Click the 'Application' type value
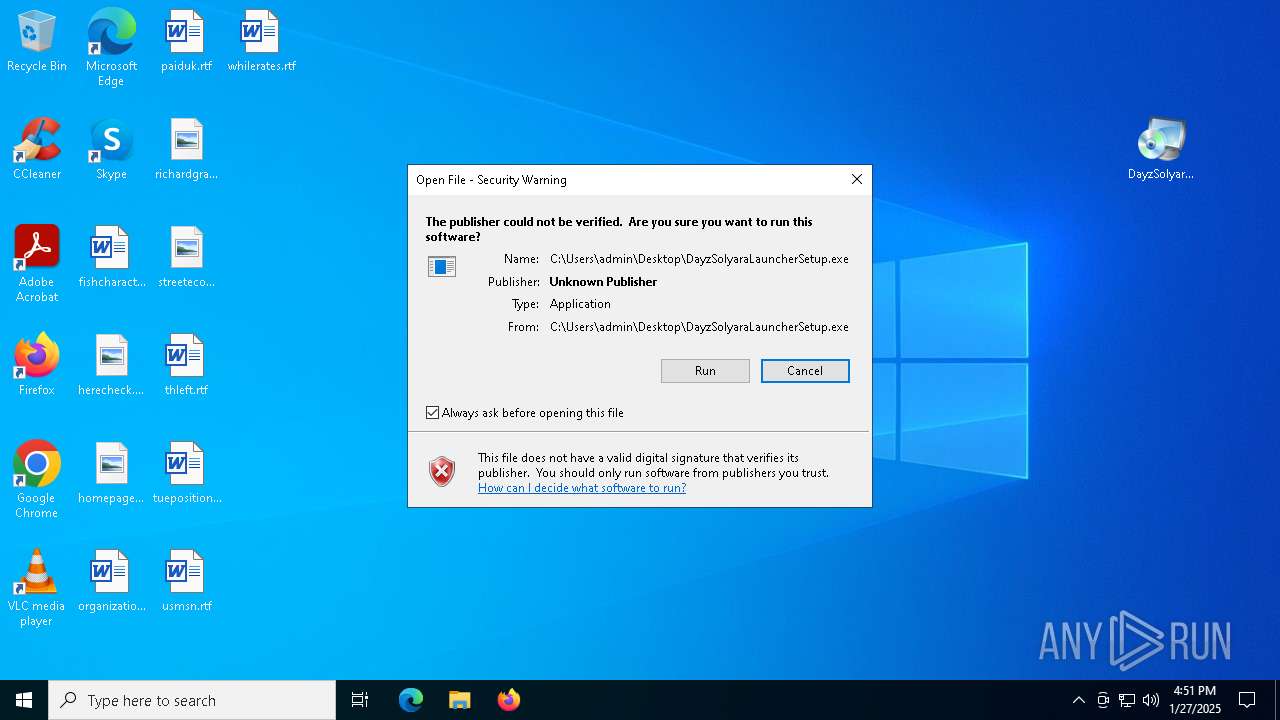This screenshot has width=1280, height=720. (580, 304)
